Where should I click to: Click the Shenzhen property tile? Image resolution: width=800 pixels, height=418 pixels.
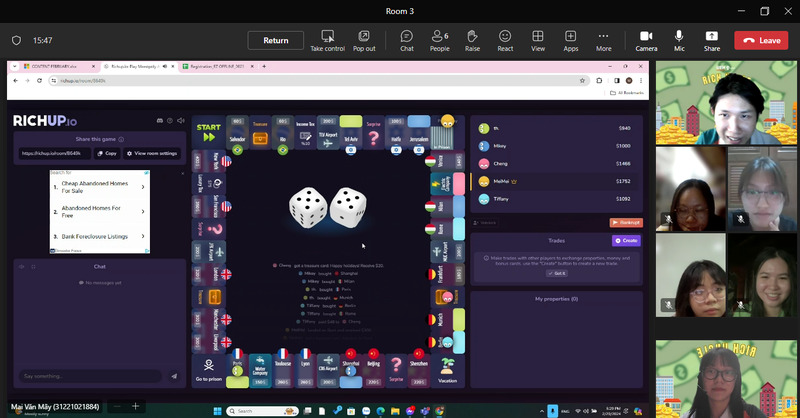[x=418, y=371]
